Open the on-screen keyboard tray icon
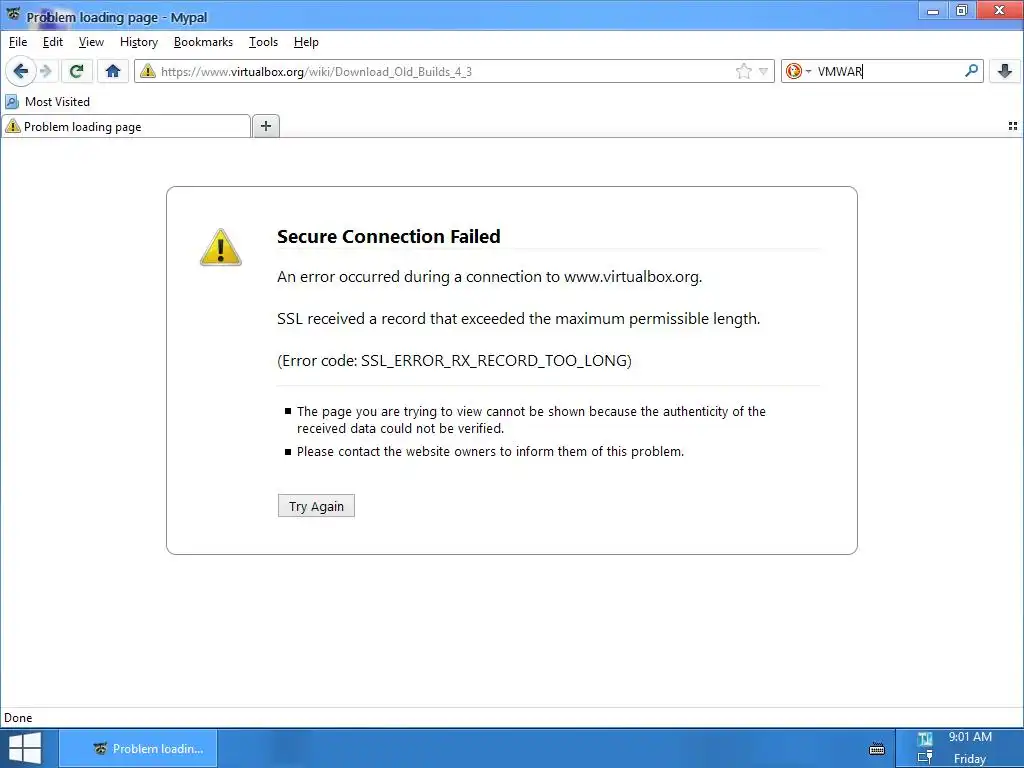 point(877,748)
